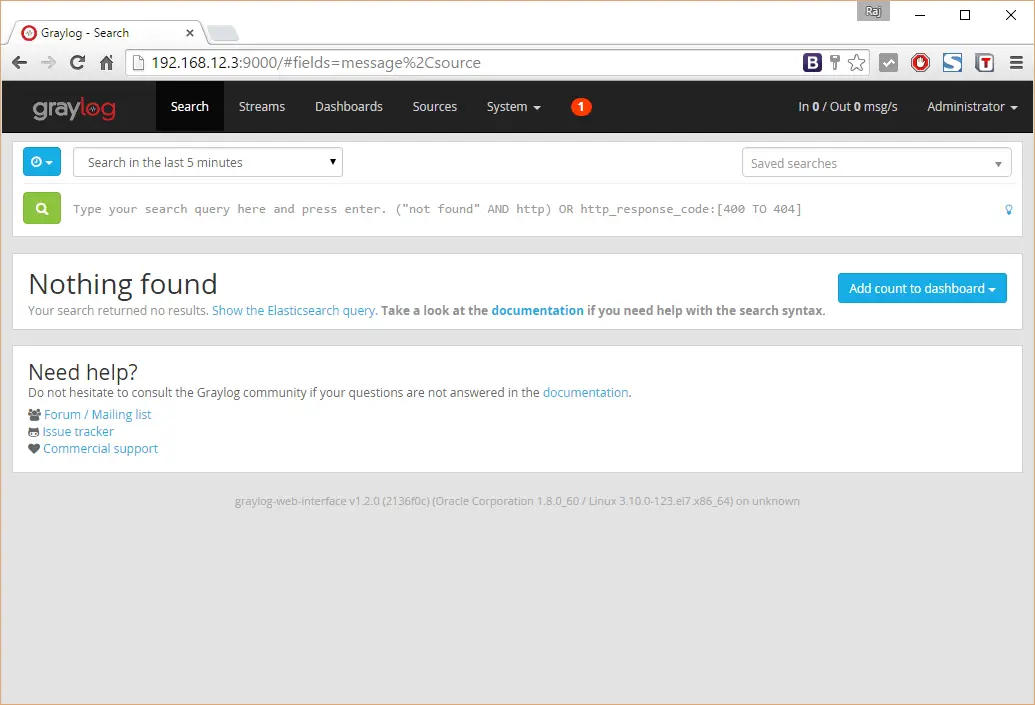Screen dimensions: 1035x705
Task: Click Add count to dashboard button
Action: click(x=921, y=288)
